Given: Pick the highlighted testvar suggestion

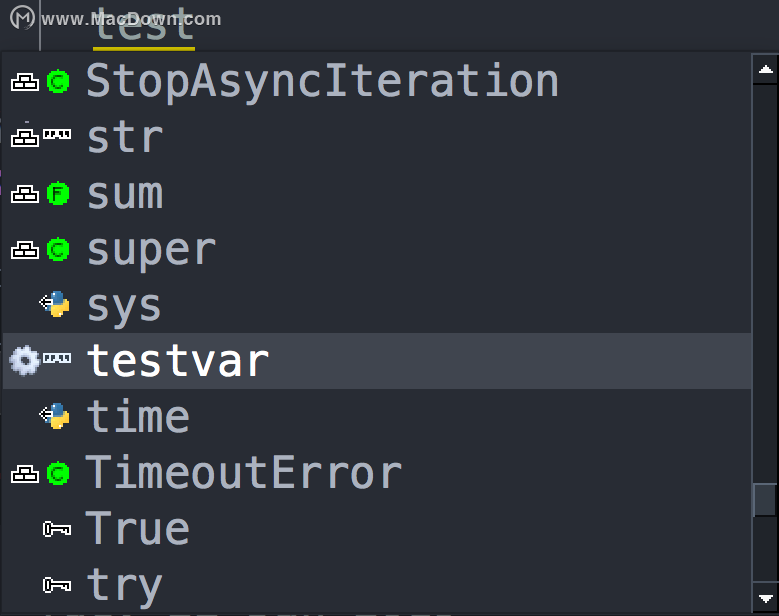Looking at the screenshot, I should [377, 361].
